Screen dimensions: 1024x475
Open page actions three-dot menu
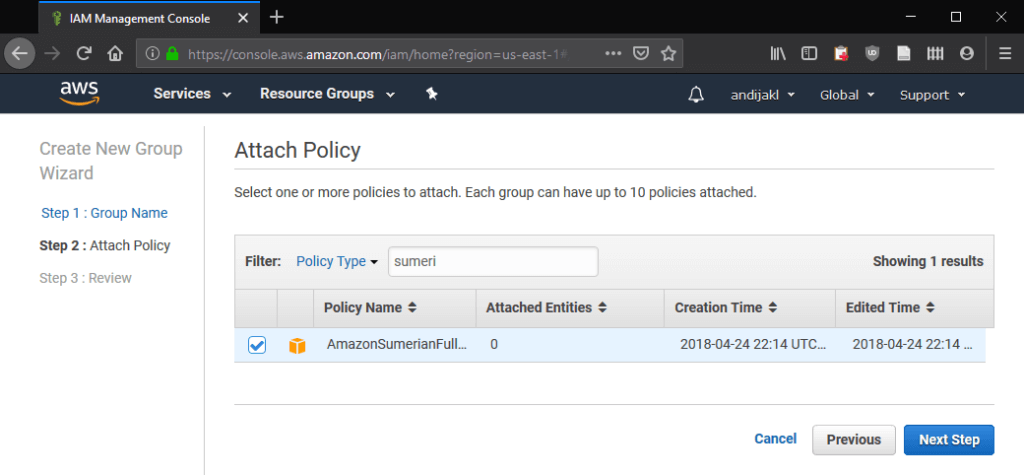613,54
